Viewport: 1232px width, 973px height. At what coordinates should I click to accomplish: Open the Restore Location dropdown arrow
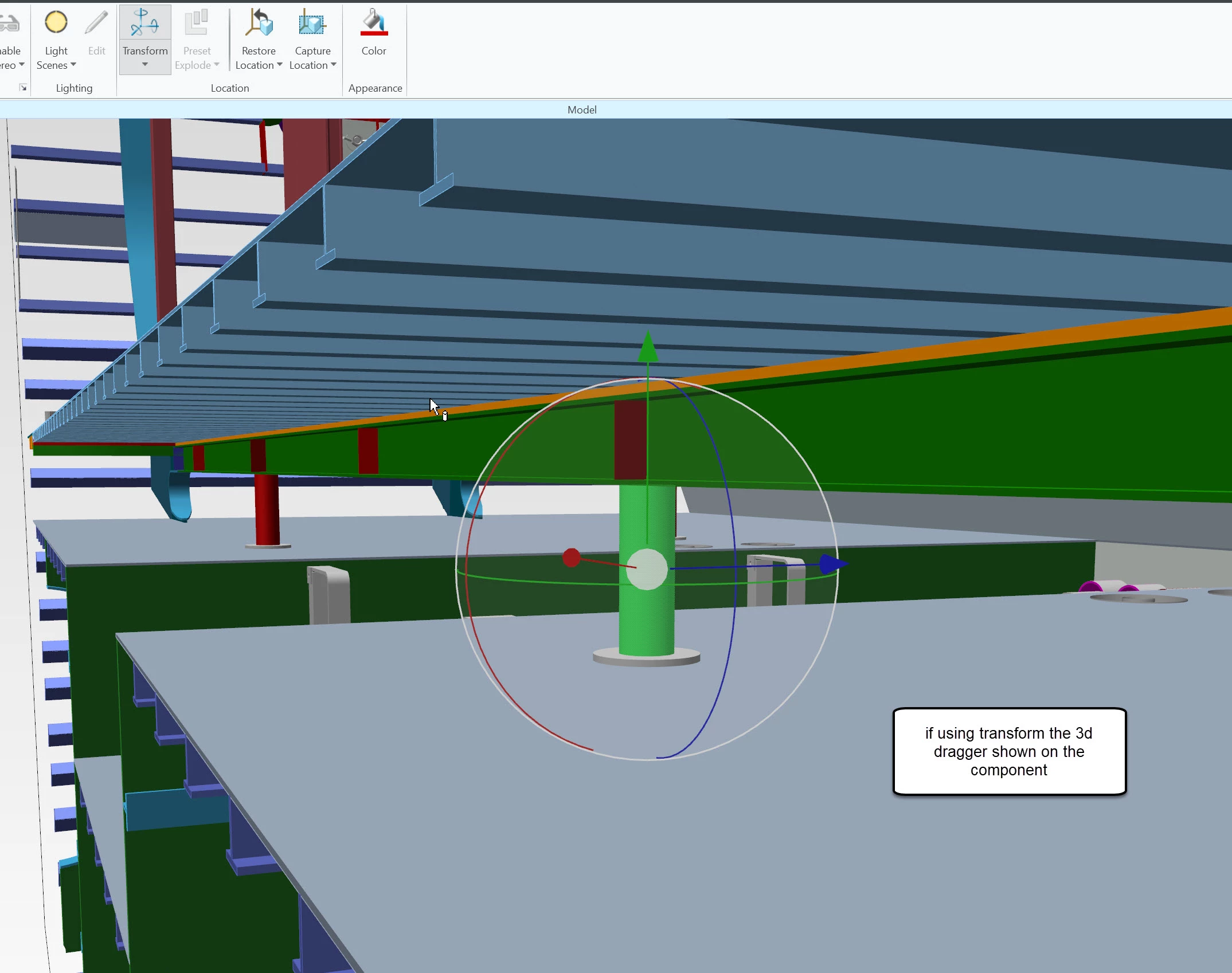click(x=280, y=65)
